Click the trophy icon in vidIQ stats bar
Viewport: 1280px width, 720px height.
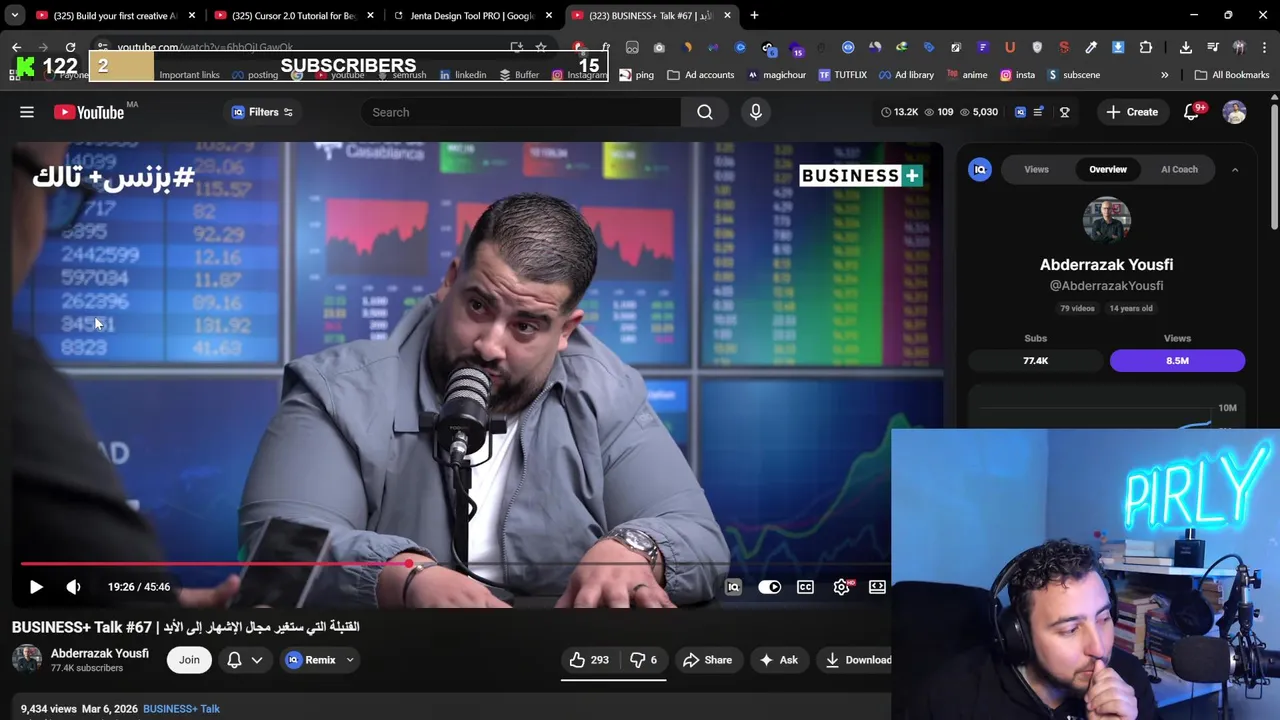click(1064, 112)
